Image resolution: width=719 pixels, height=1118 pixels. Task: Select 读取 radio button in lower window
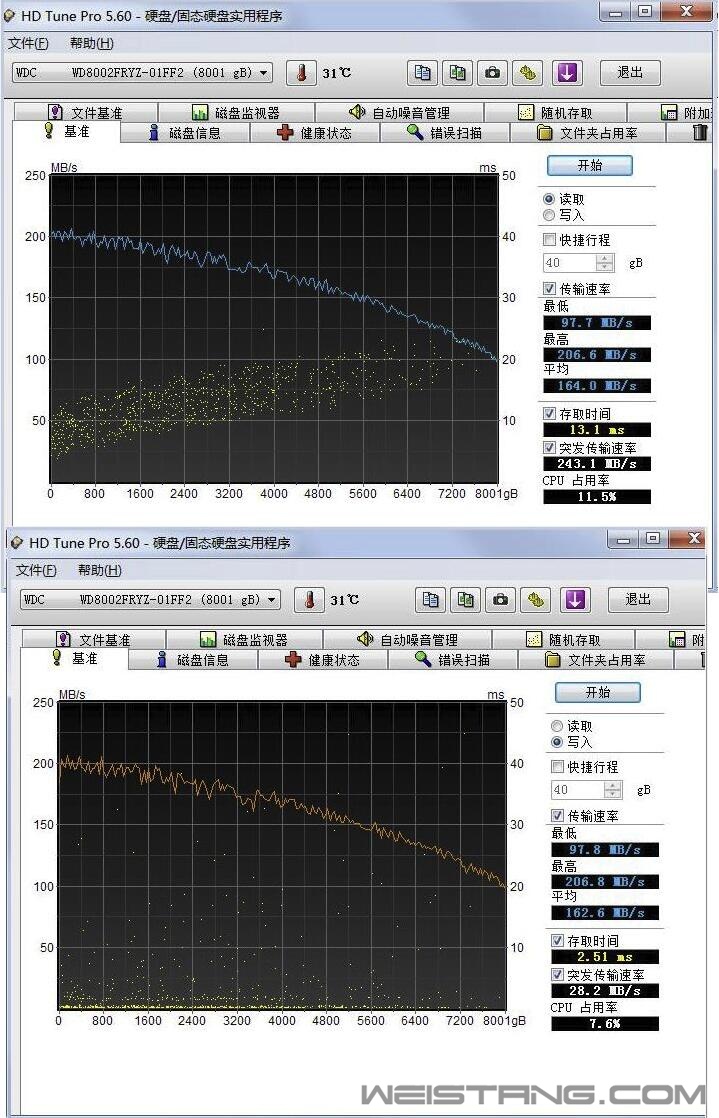point(557,726)
